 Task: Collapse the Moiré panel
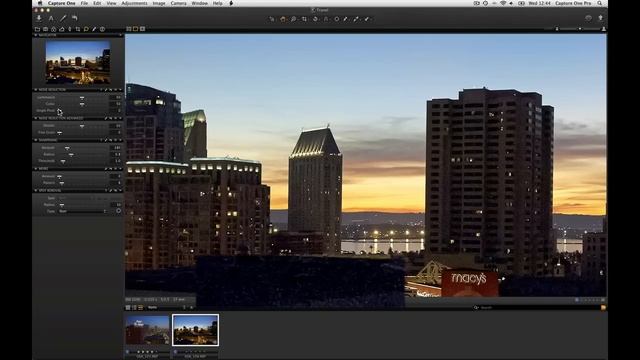point(36,169)
